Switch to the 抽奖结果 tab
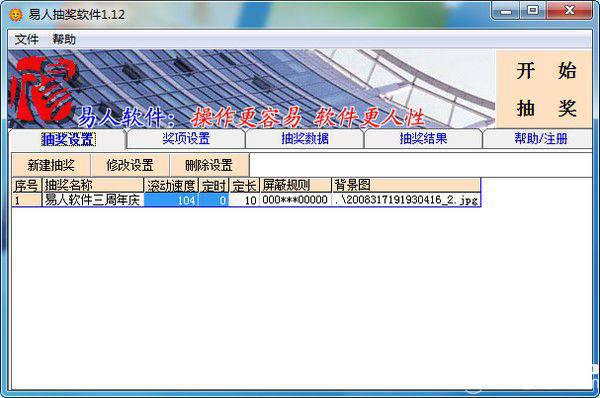 click(x=423, y=138)
